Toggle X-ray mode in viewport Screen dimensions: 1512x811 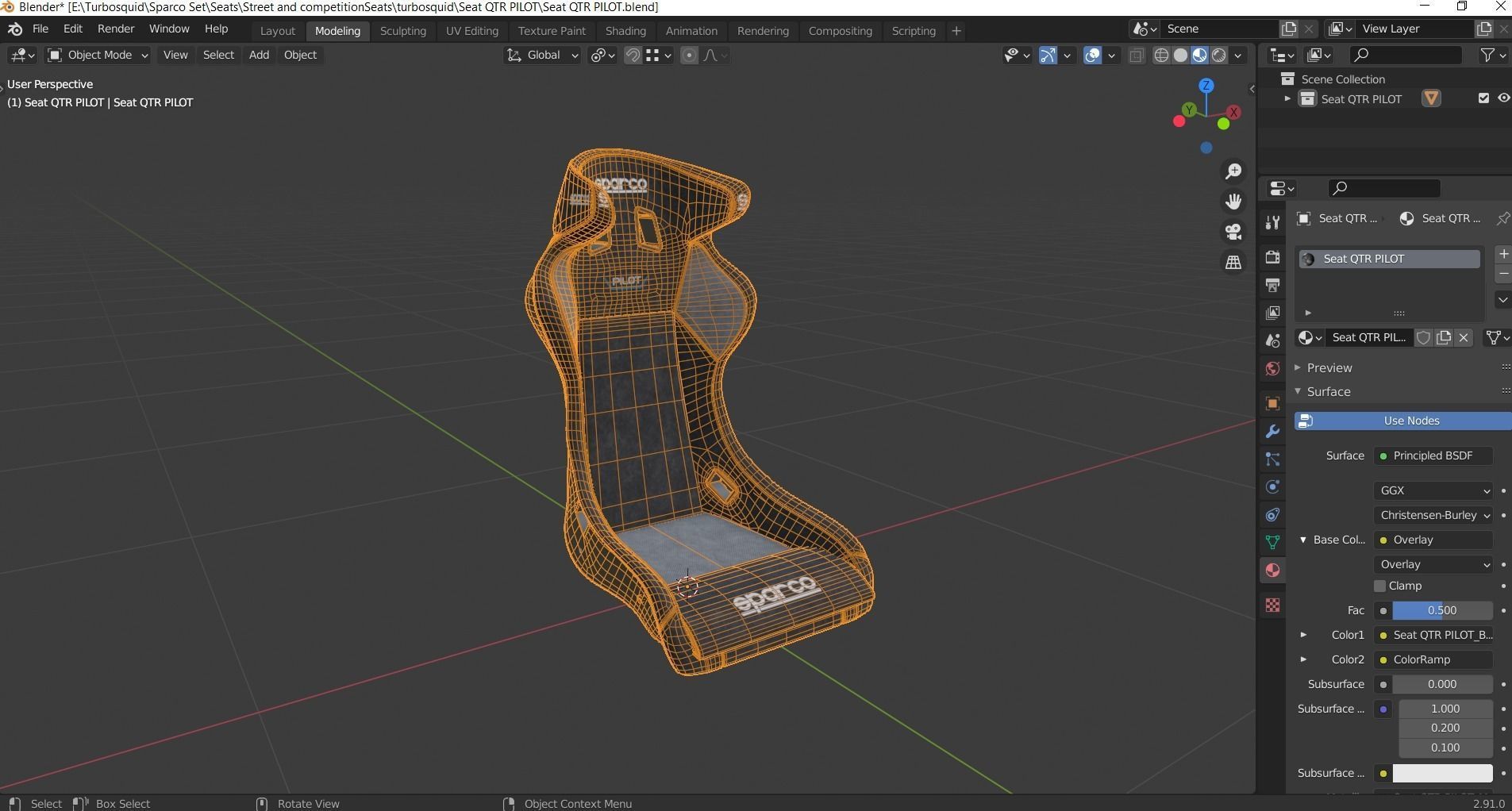(x=1137, y=55)
